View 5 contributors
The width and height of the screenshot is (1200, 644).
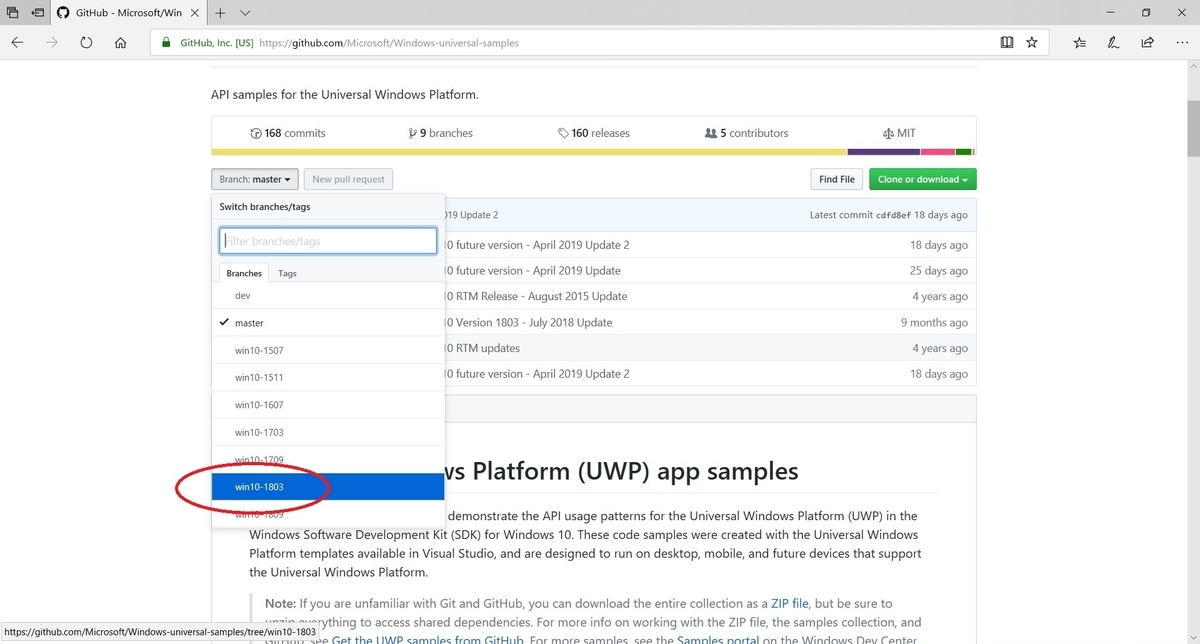pyautogui.click(x=746, y=133)
